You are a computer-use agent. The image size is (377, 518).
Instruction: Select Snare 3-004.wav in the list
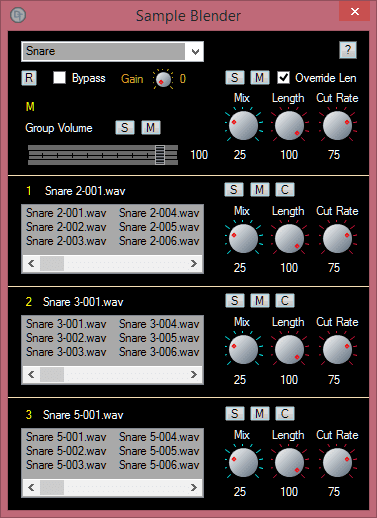pos(159,324)
